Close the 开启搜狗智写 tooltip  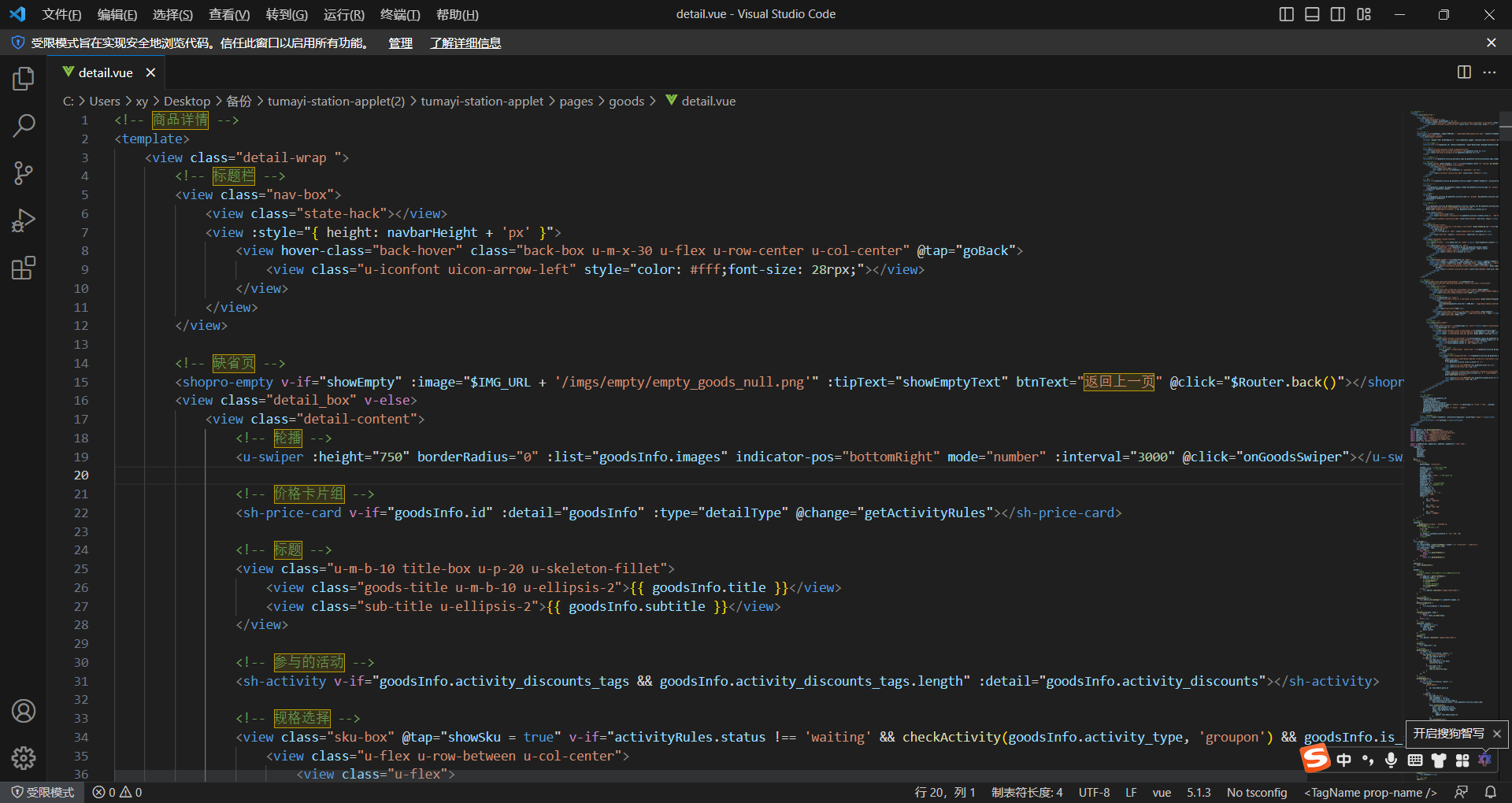(x=1497, y=734)
